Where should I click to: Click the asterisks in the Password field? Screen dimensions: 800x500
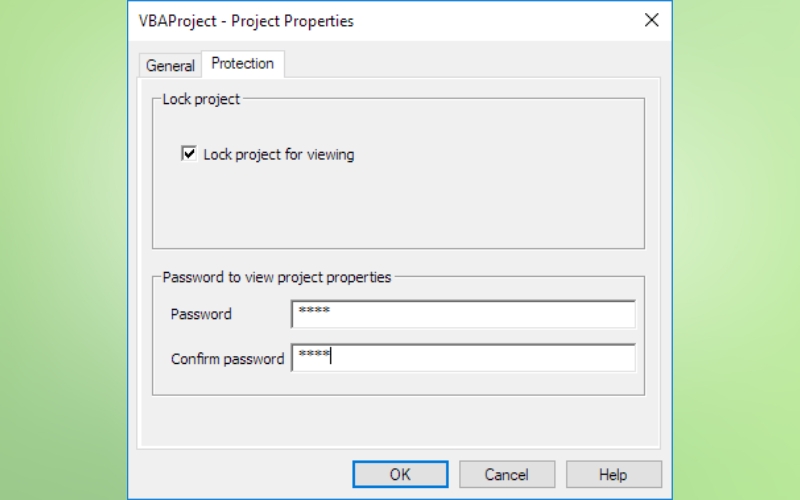[x=314, y=313]
